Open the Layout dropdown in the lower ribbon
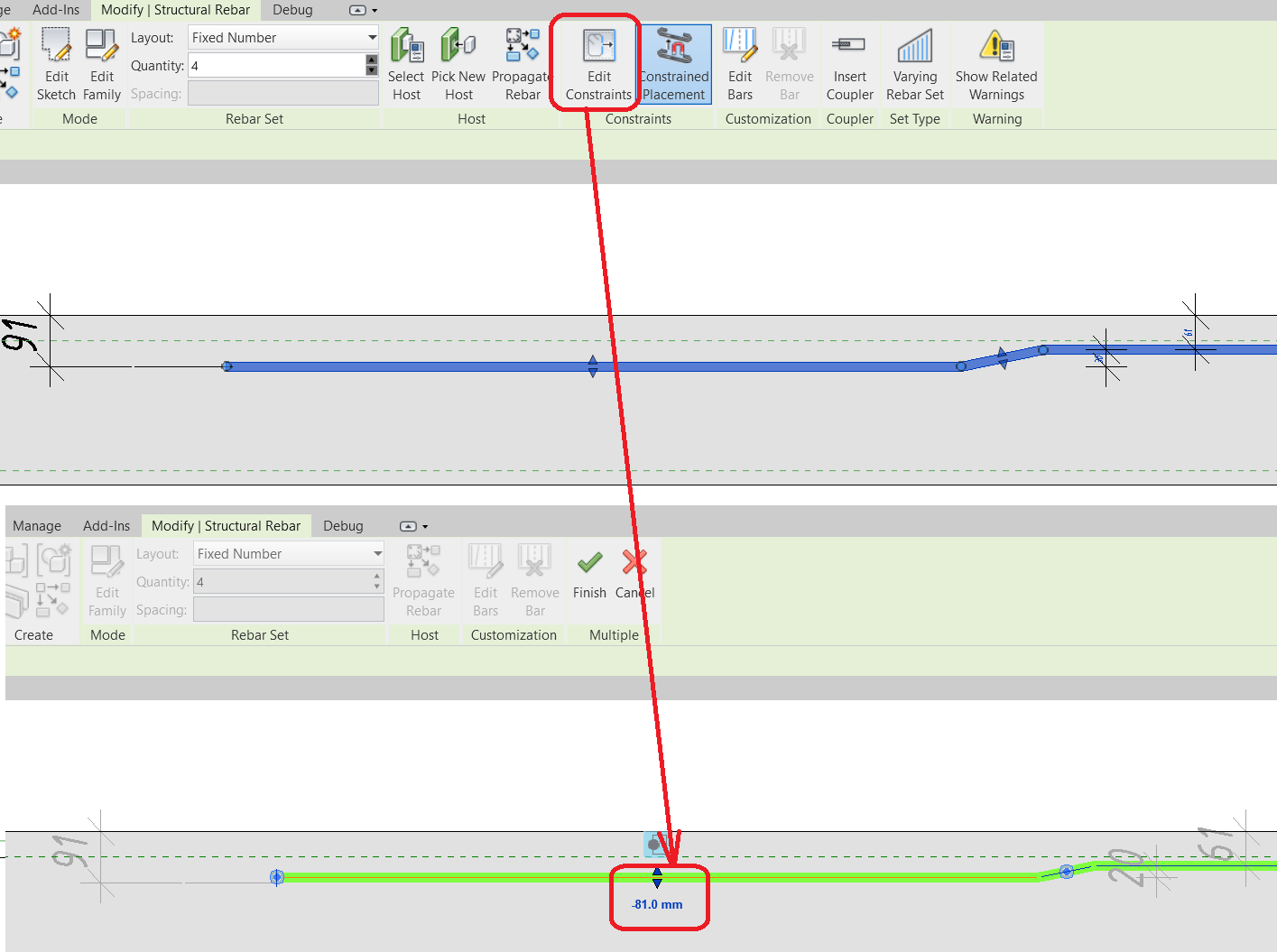Viewport: 1277px width, 952px height. coord(288,553)
